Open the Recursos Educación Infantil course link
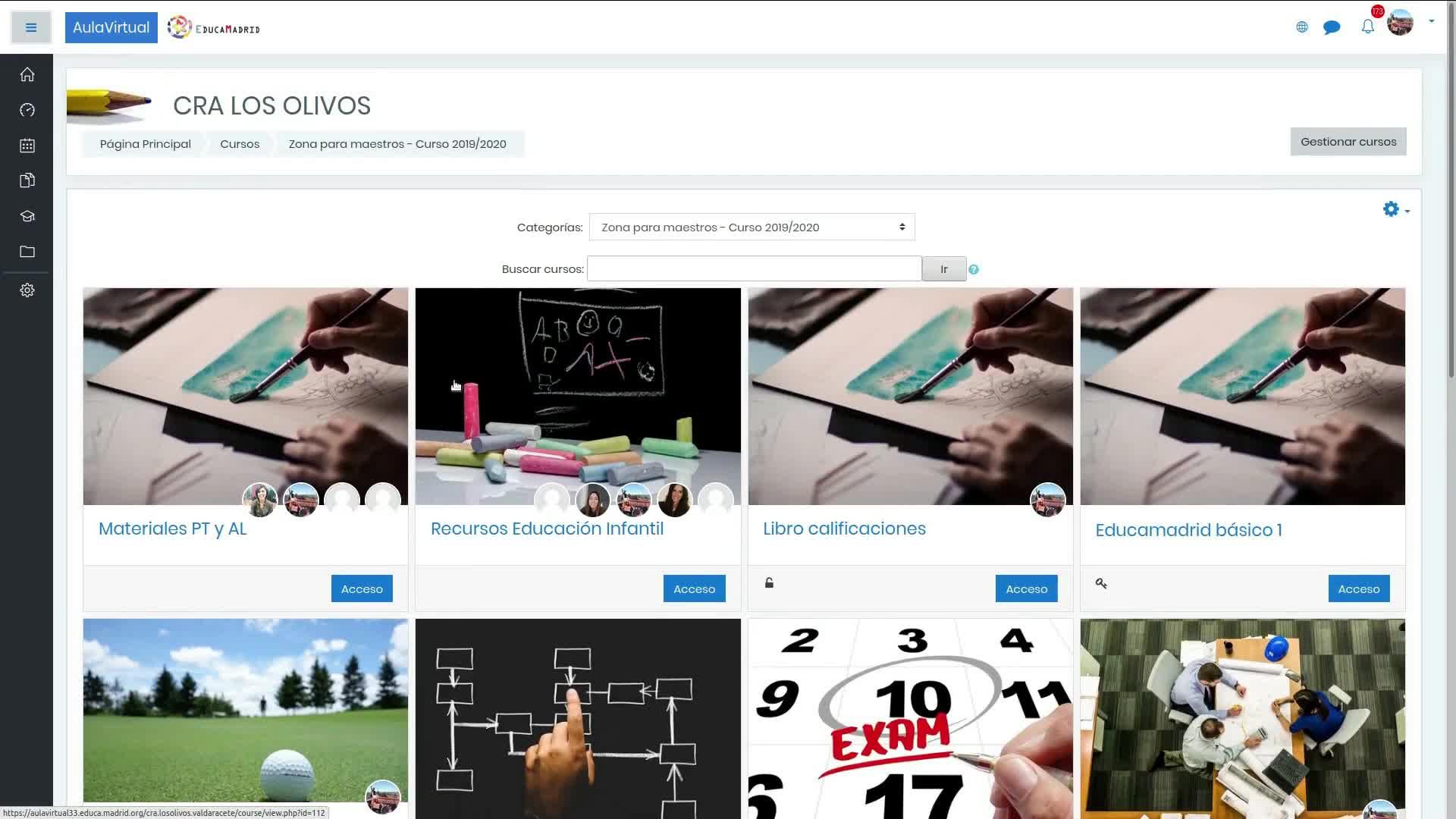Screen dimensions: 1456x819 click(547, 529)
